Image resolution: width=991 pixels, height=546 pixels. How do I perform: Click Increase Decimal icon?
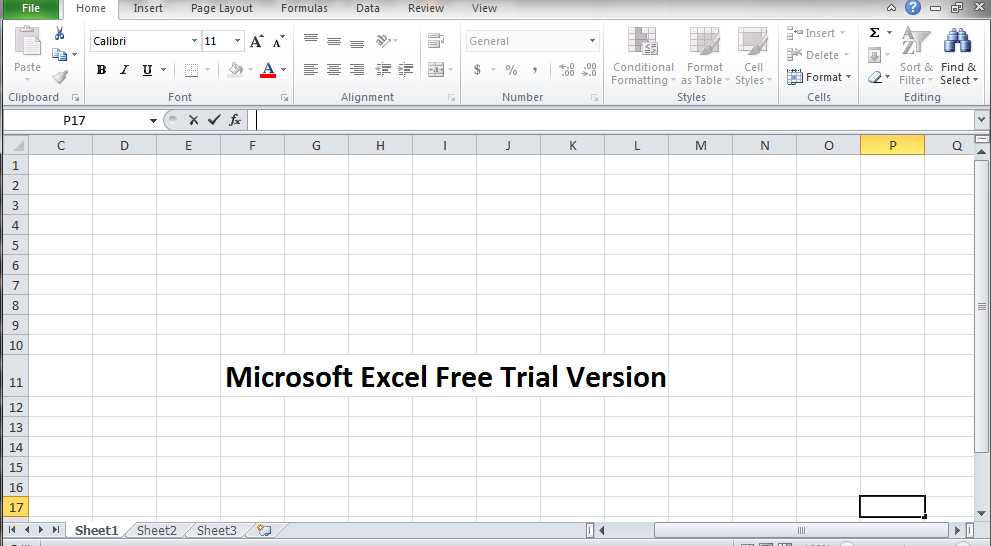[567, 70]
